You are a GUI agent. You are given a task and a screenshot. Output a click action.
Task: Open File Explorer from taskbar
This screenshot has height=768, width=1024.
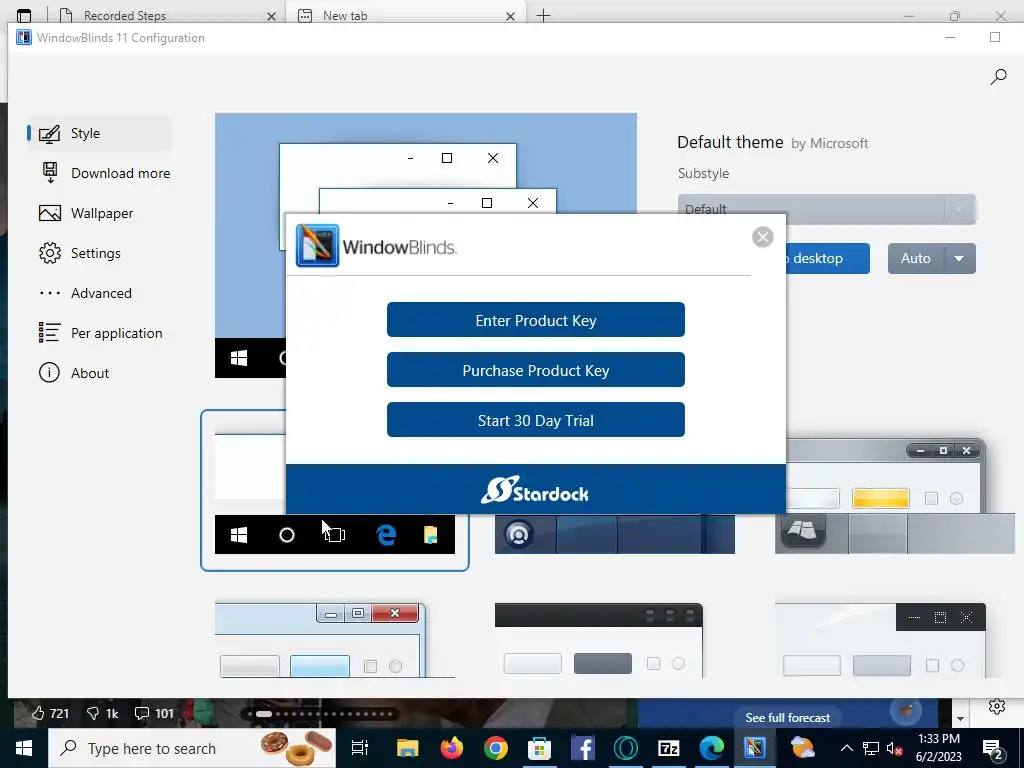pyautogui.click(x=408, y=748)
